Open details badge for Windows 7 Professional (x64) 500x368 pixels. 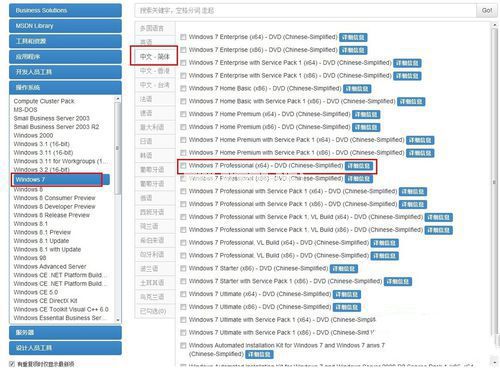pyautogui.click(x=359, y=166)
